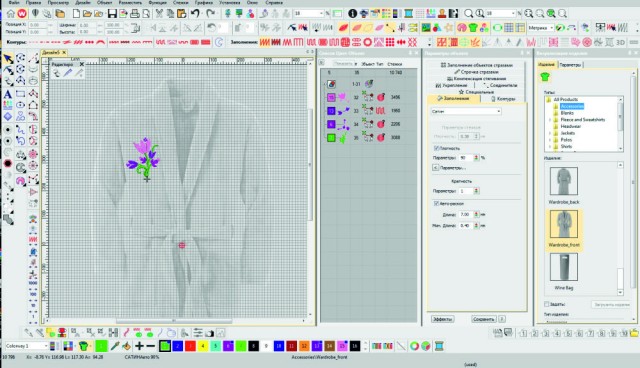Click the red Wilcom 'W' icon

coord(22,13)
